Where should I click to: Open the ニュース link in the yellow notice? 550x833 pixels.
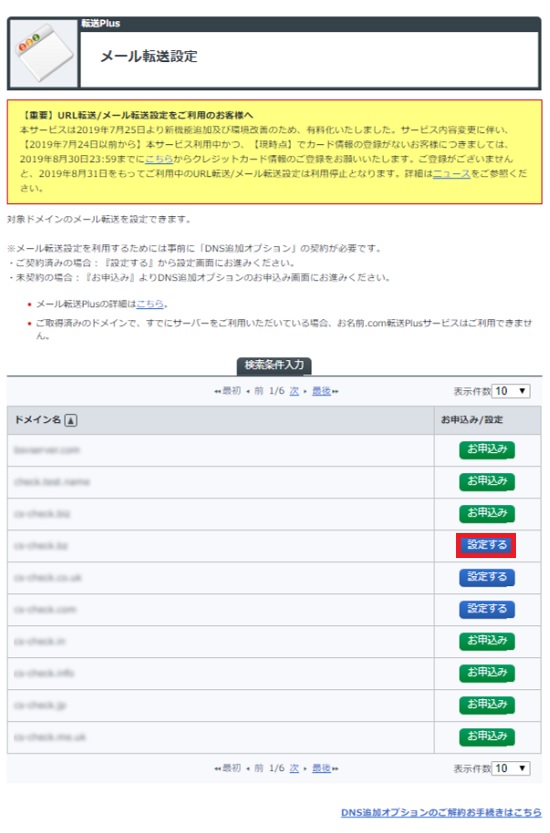pyautogui.click(x=452, y=174)
